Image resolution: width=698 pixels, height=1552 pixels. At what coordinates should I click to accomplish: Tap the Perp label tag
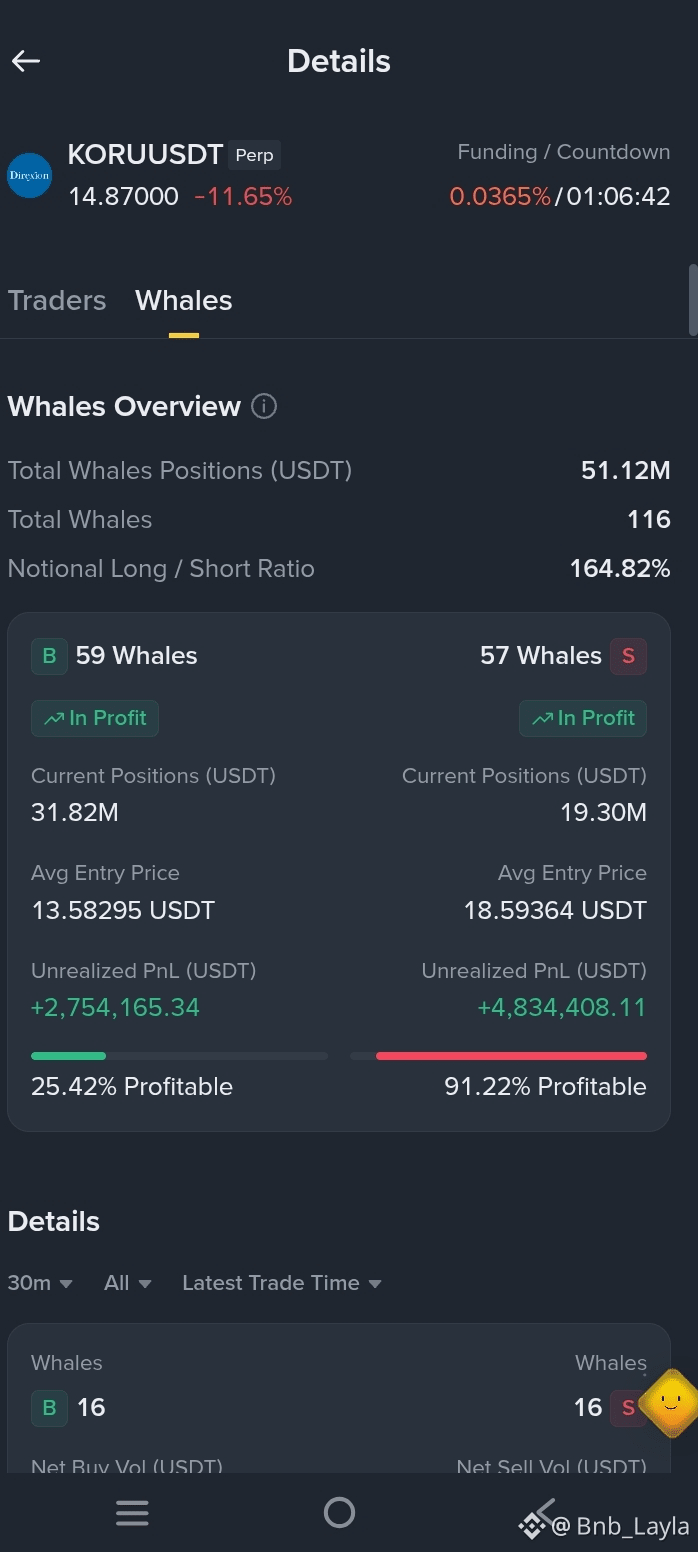(x=254, y=156)
